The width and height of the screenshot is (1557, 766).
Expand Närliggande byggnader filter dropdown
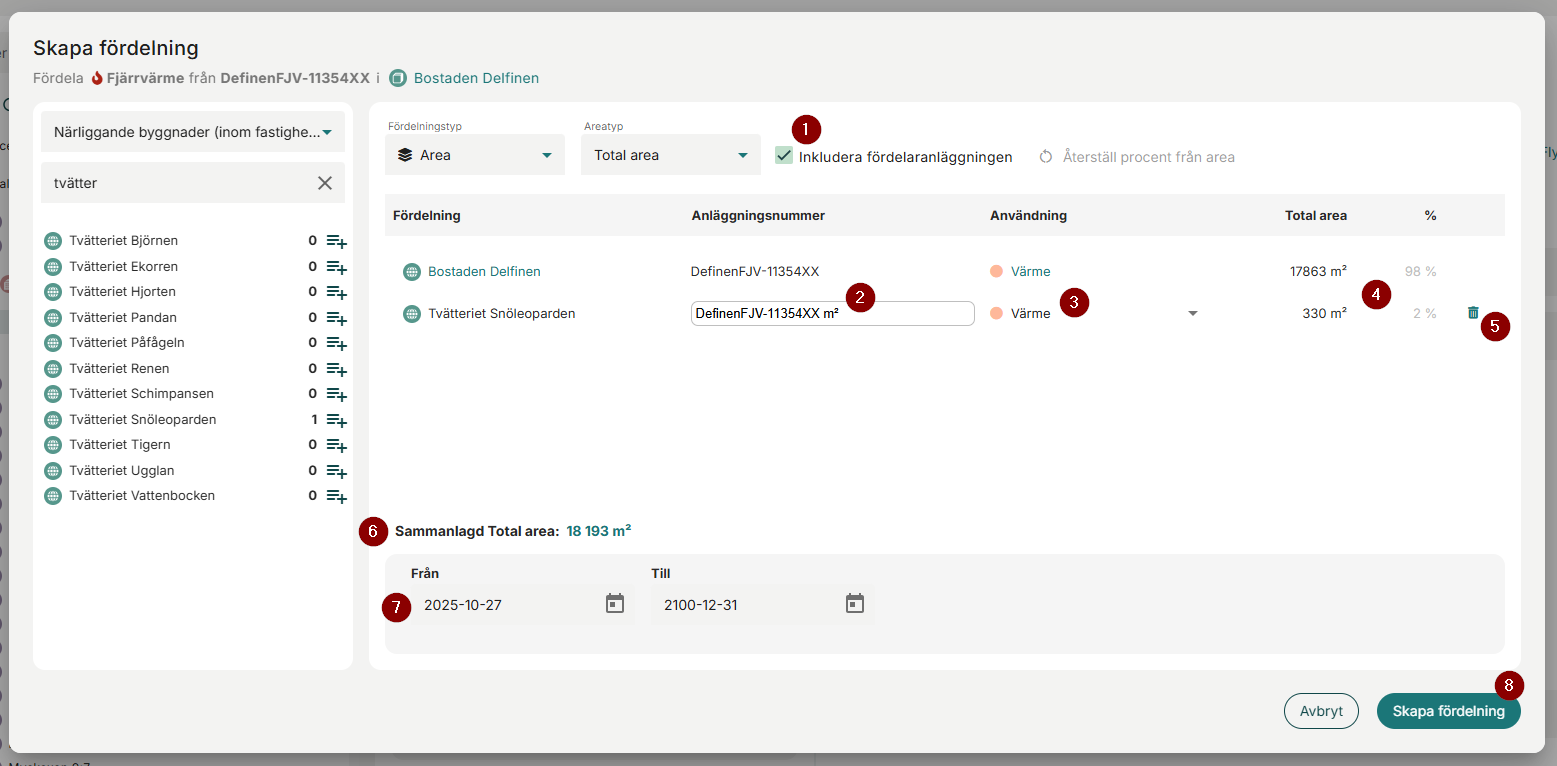point(193,132)
